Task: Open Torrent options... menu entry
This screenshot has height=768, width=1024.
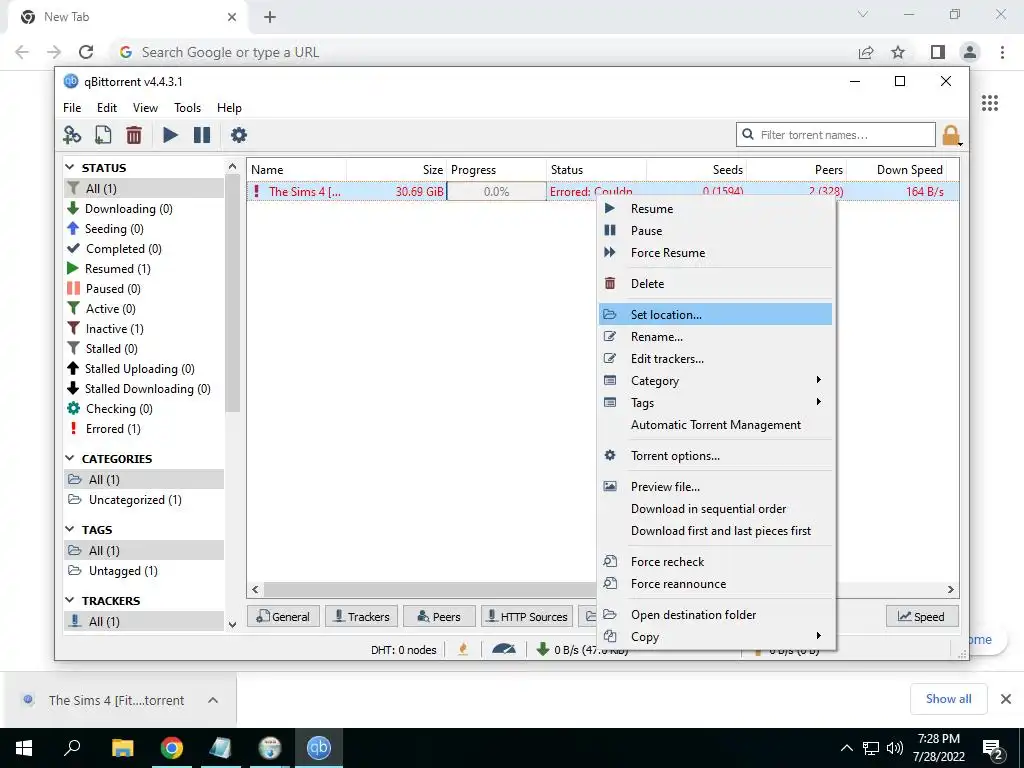Action: 716,456
